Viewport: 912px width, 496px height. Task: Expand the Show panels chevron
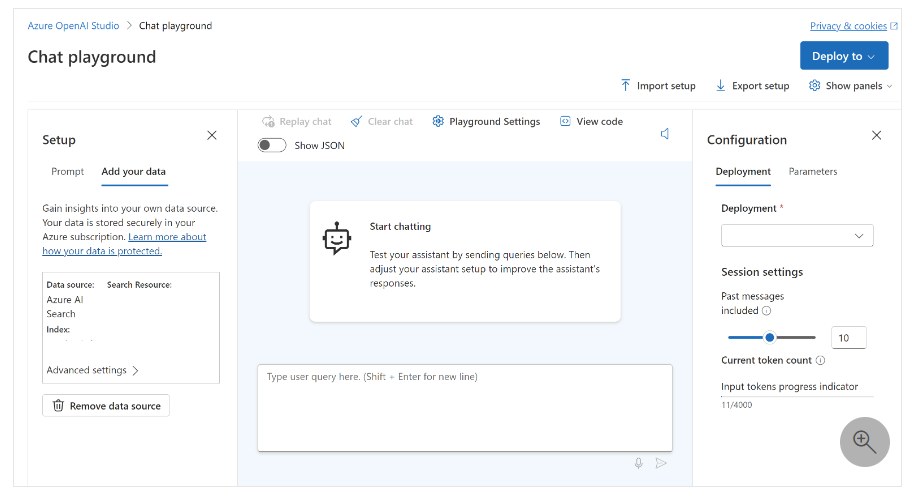coord(889,86)
